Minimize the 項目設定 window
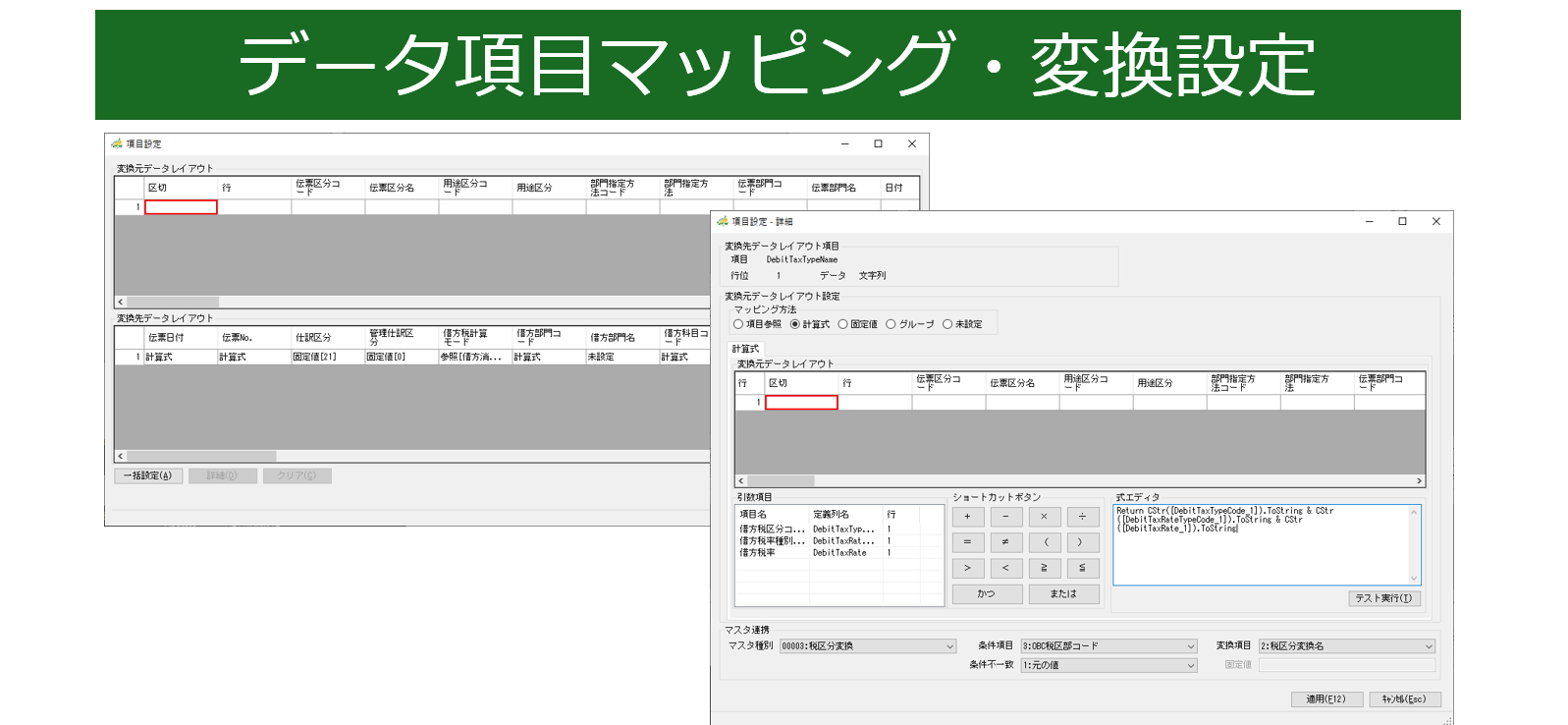 pyautogui.click(x=844, y=143)
